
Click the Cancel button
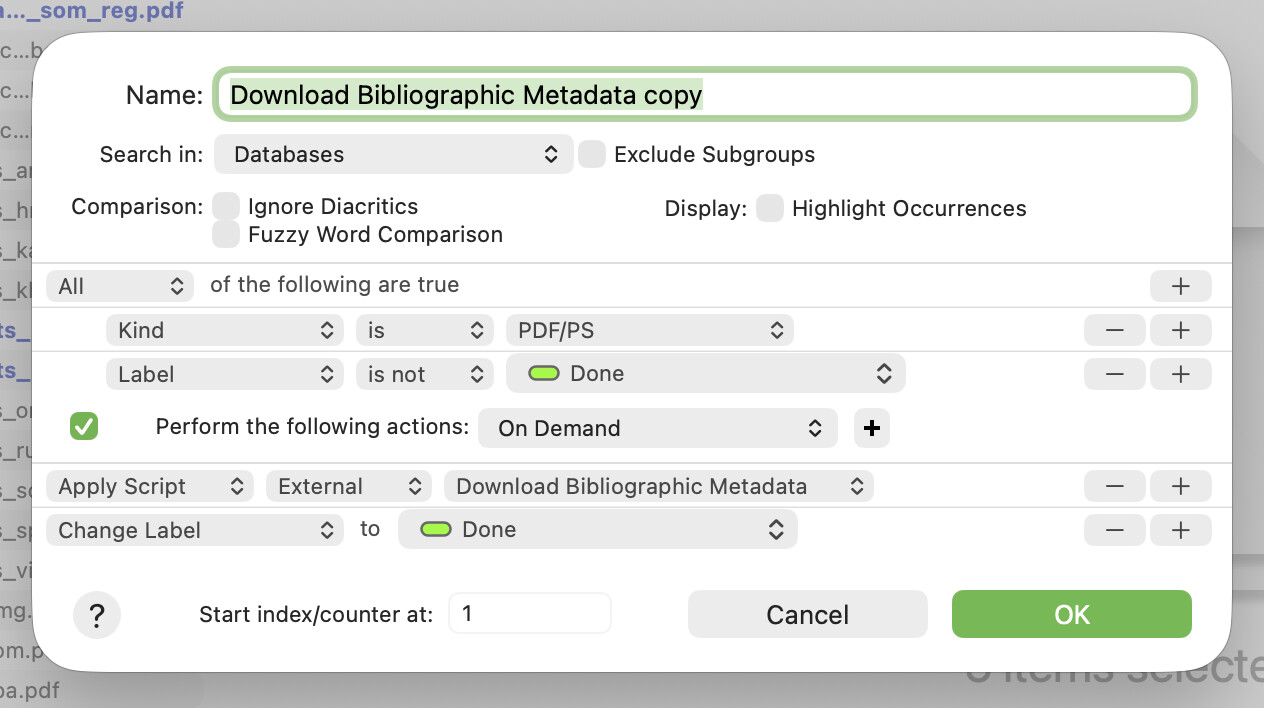807,614
